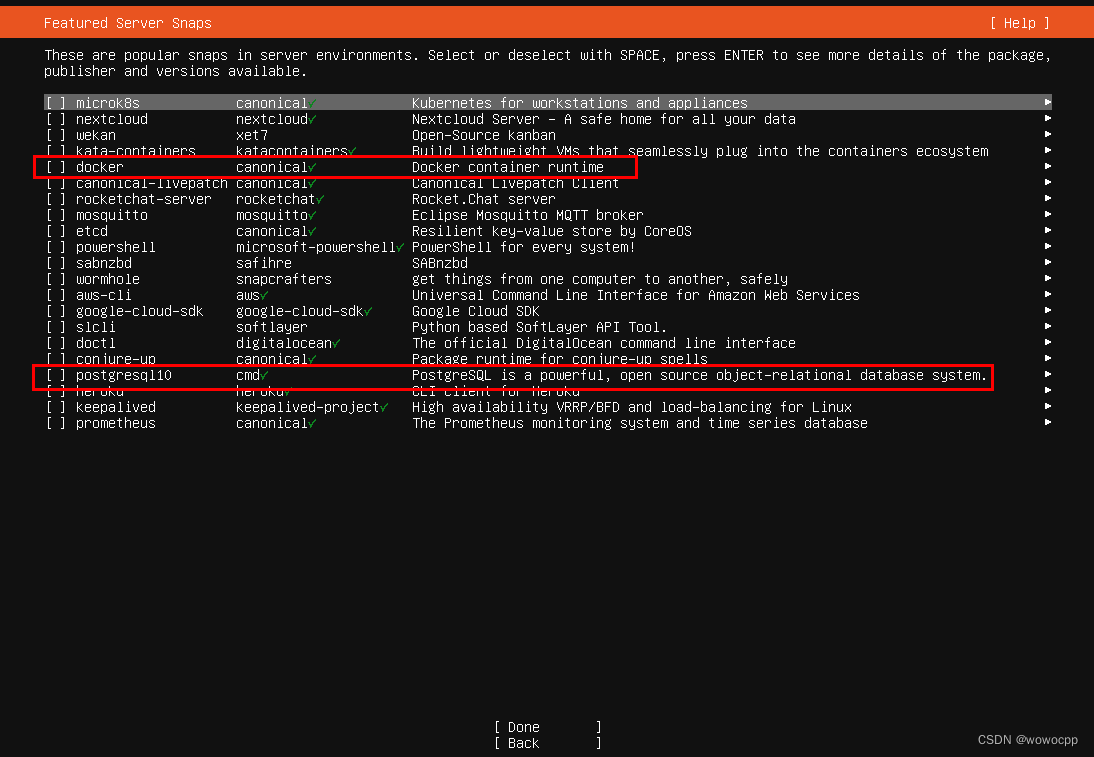
Task: Expand details arrow for keepalived row
Action: coord(1047,407)
